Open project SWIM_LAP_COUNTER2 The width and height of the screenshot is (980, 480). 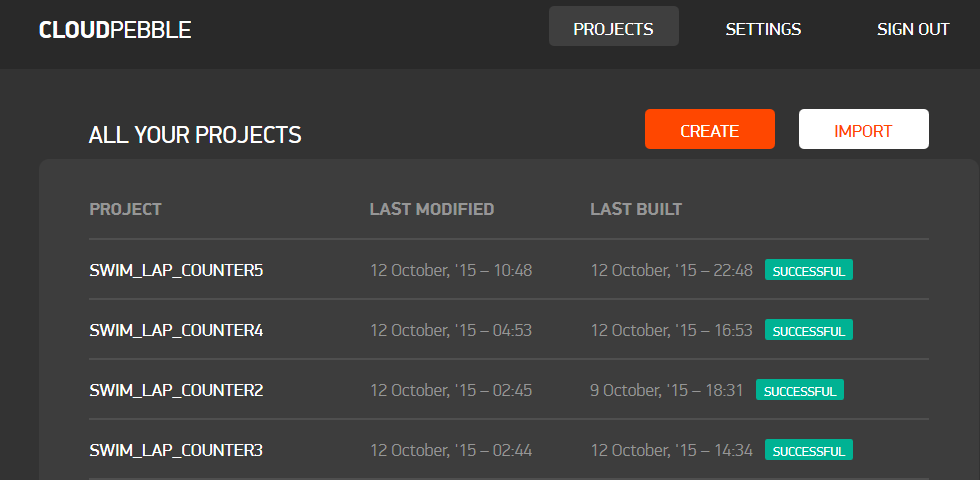click(176, 391)
